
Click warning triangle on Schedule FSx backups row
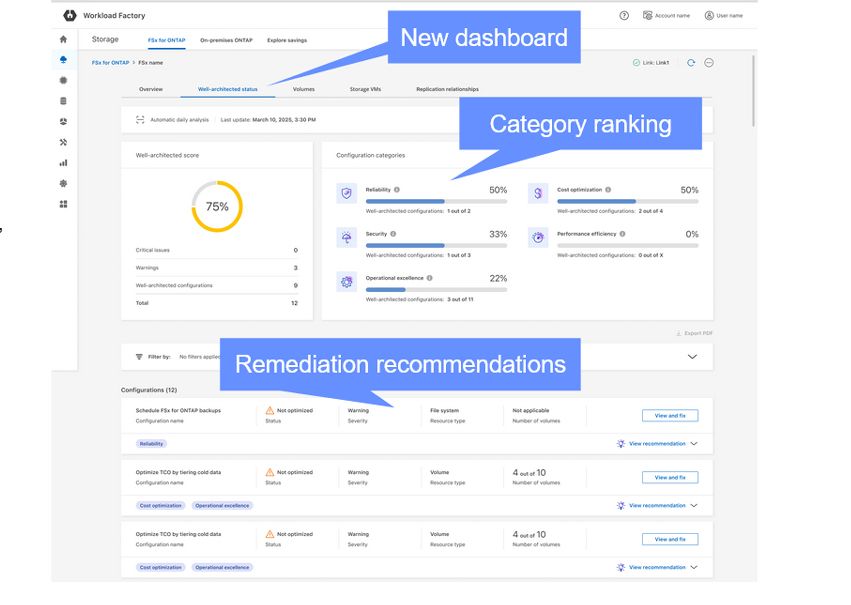(x=270, y=410)
